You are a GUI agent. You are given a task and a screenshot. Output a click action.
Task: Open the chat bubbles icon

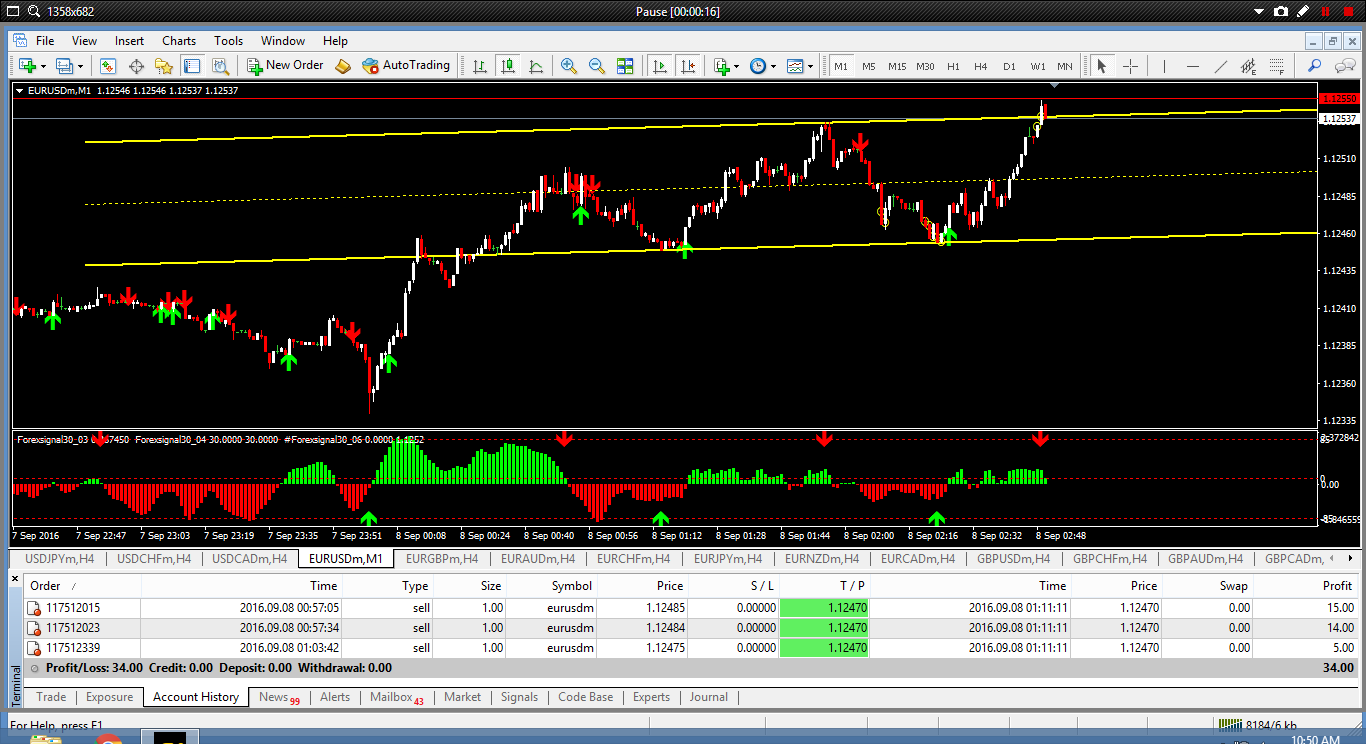click(1343, 66)
